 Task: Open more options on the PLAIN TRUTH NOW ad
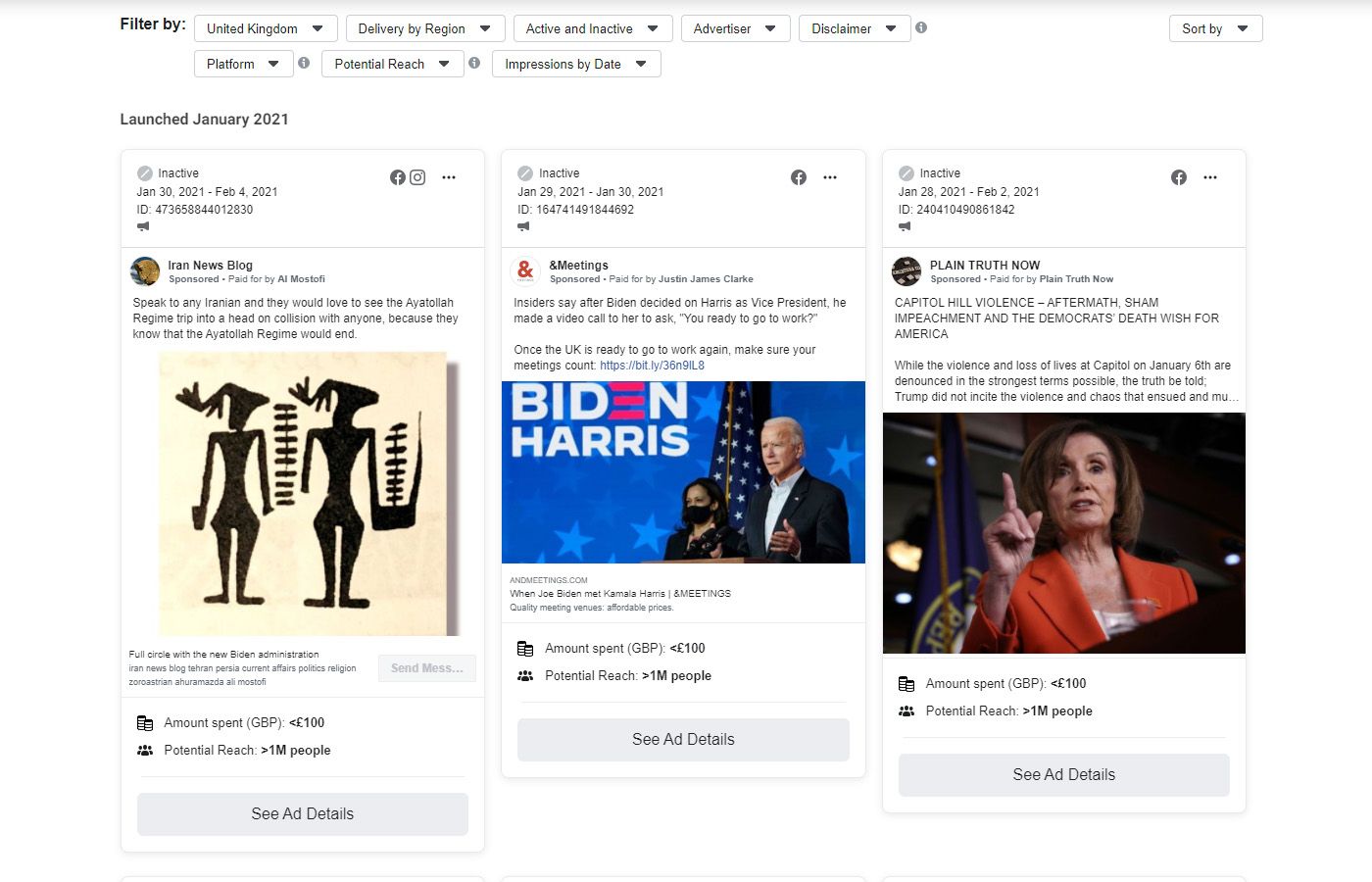pos(1210,177)
